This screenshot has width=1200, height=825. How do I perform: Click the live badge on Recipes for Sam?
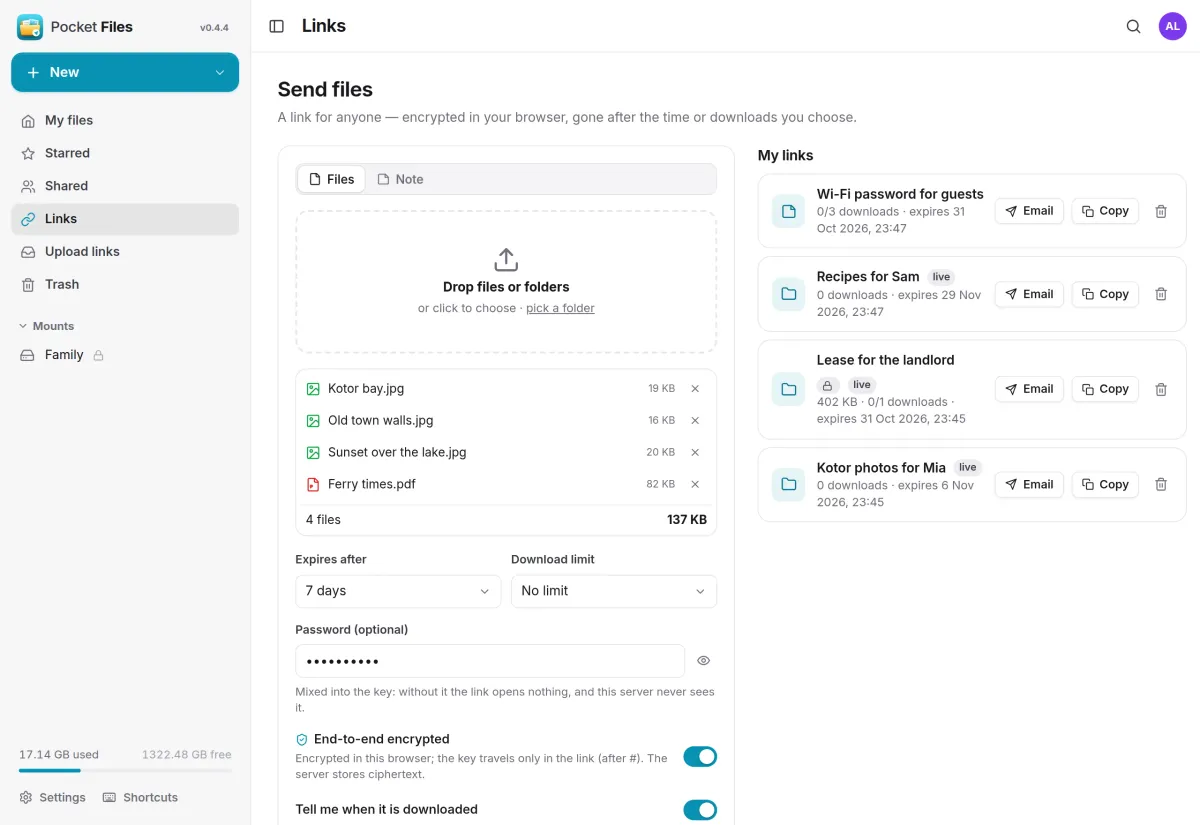tap(941, 277)
